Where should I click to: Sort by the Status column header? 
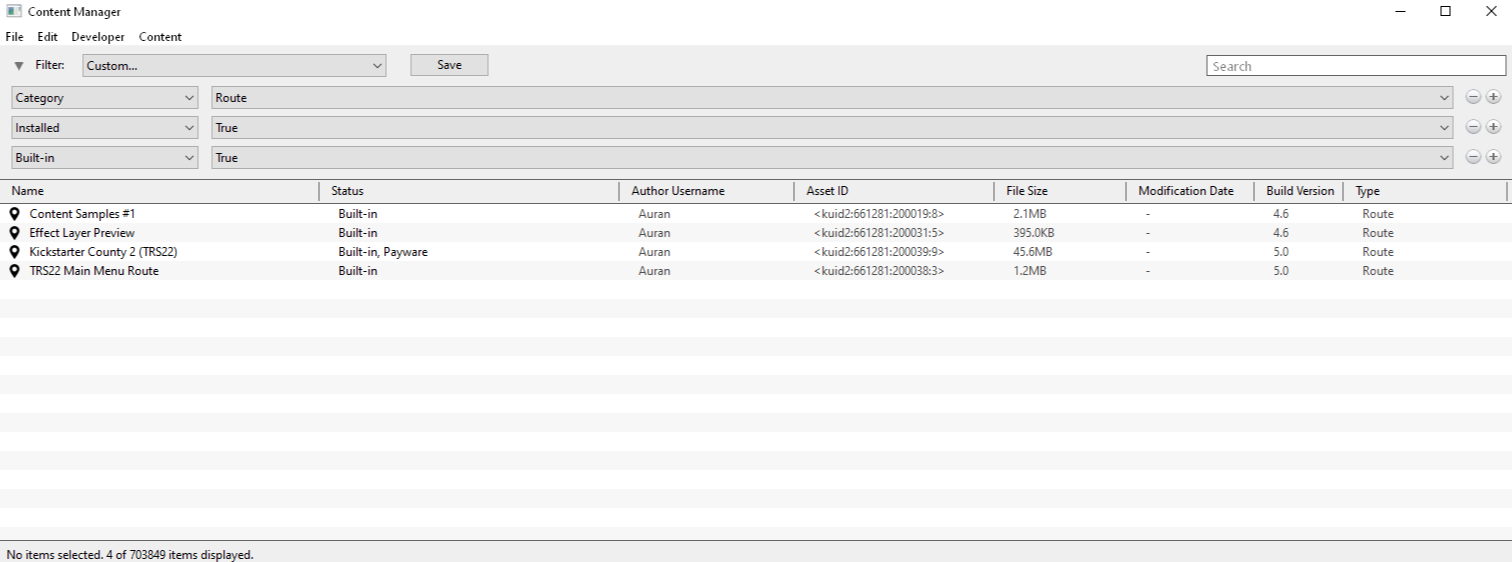pyautogui.click(x=470, y=191)
